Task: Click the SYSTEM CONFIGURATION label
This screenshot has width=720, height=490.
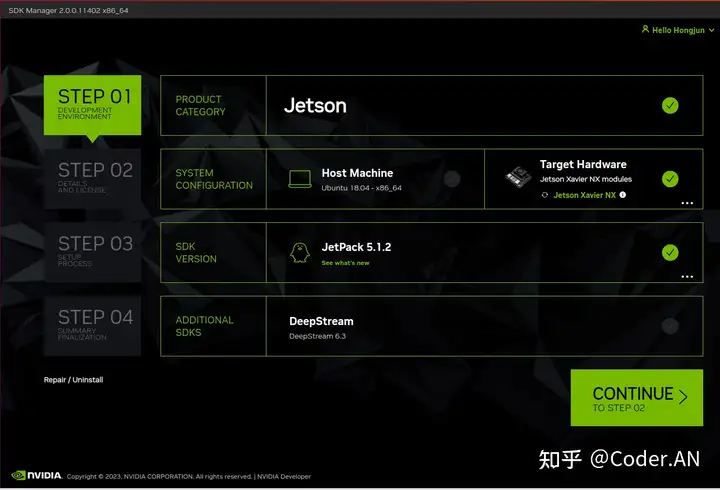Action: tap(214, 179)
